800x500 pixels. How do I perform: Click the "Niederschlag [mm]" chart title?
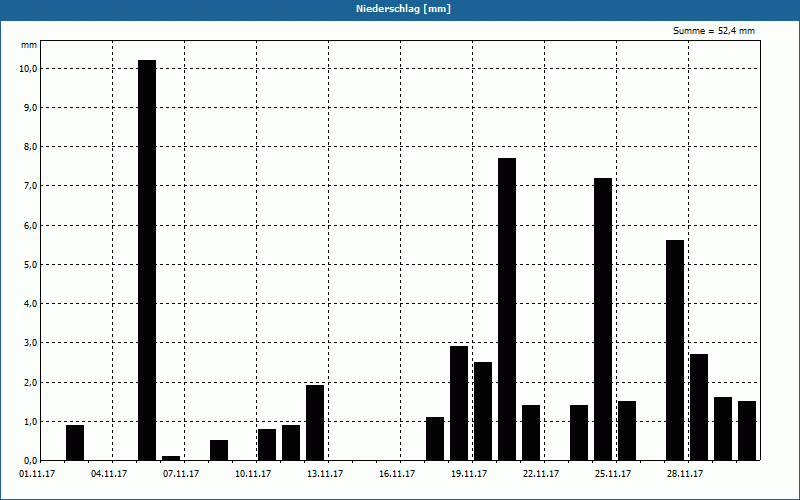403,9
